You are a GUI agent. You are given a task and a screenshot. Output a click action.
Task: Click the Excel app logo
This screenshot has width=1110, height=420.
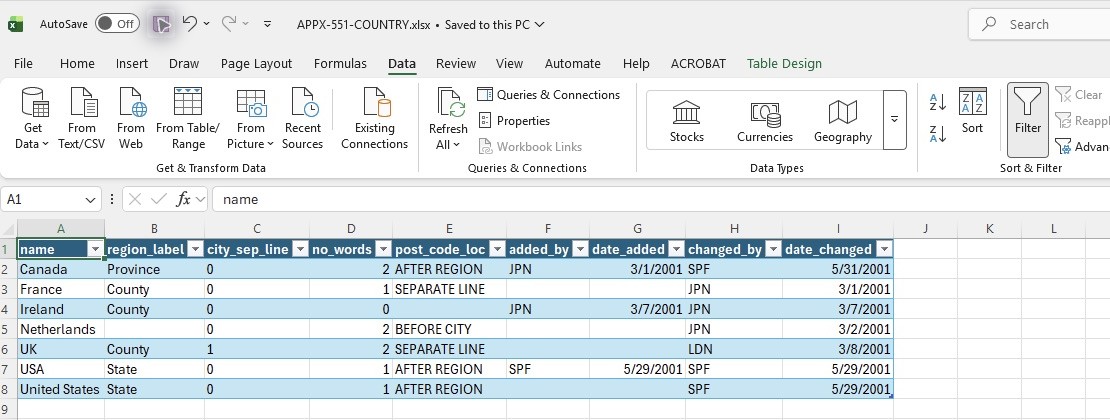click(x=16, y=24)
